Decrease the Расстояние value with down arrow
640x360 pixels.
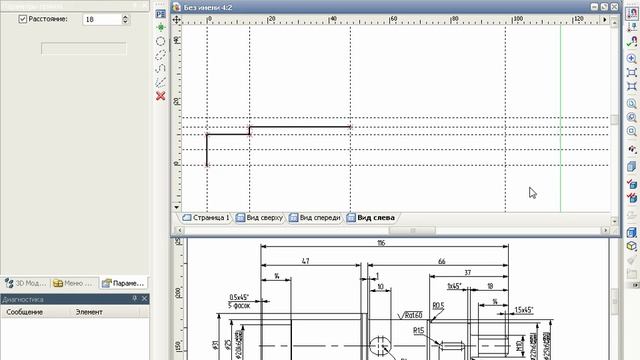click(x=125, y=22)
